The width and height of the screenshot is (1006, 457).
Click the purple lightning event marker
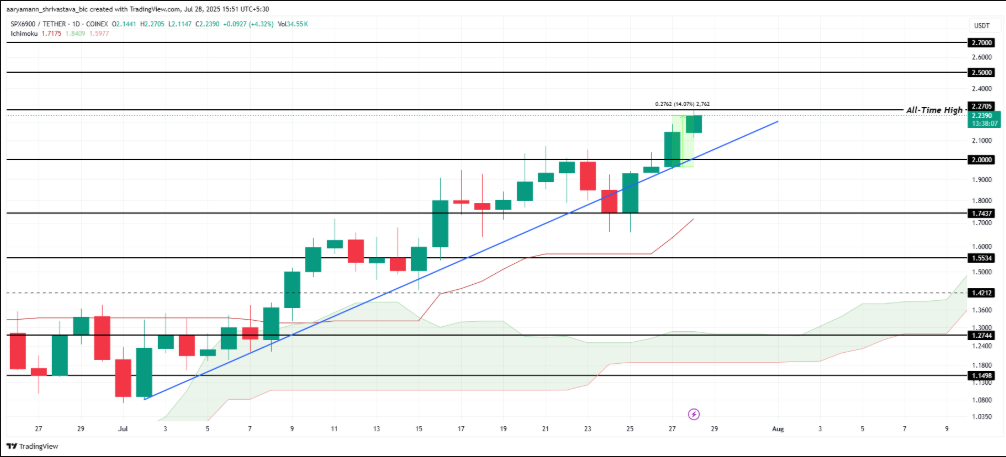692,413
